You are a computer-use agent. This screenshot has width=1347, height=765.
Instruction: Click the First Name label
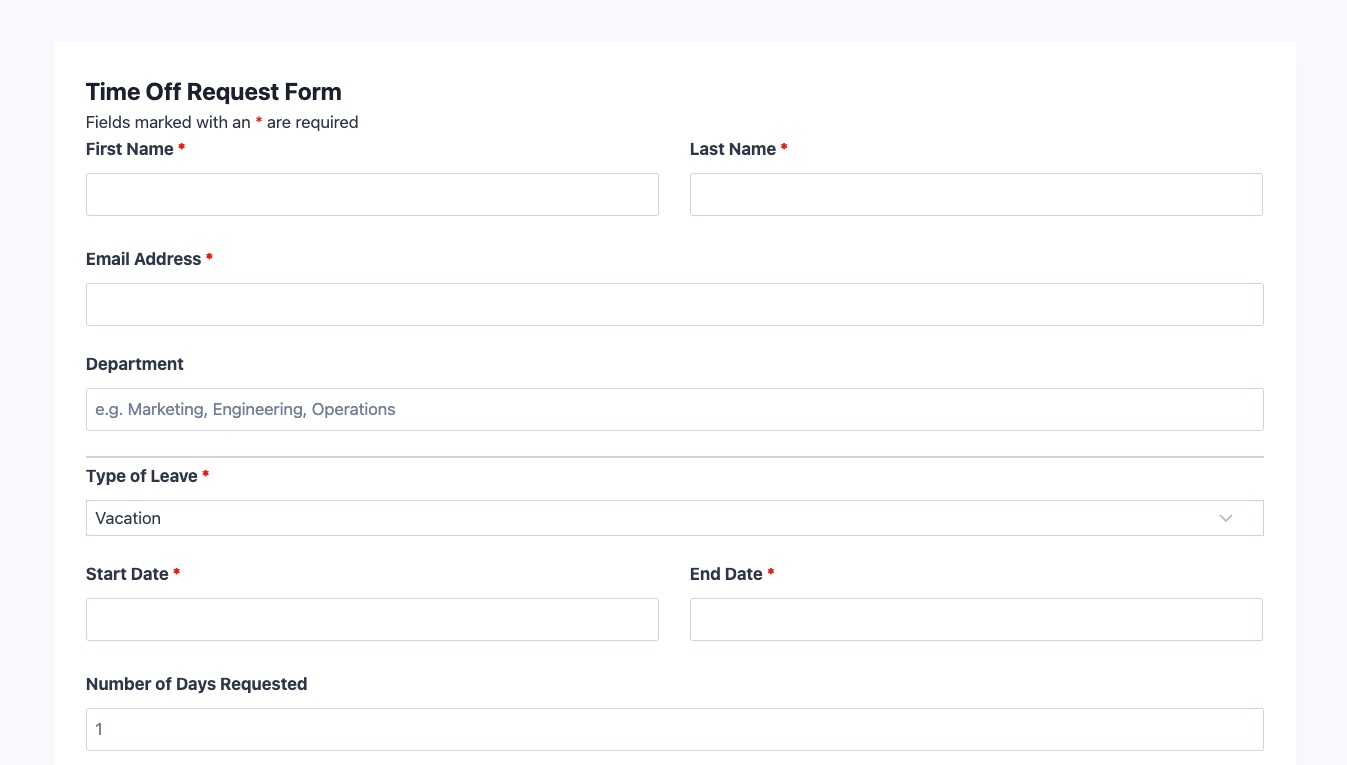(x=129, y=149)
